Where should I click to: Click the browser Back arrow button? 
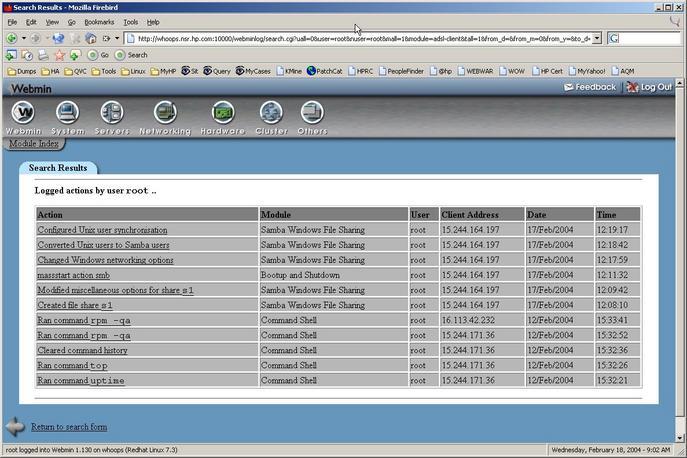11,38
